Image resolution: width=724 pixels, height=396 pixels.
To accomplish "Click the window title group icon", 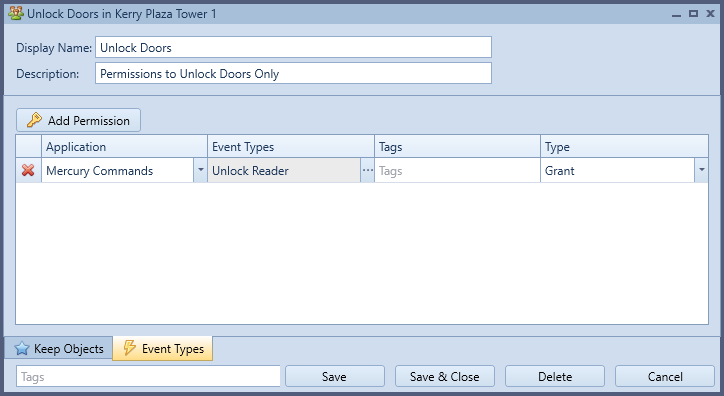I will tap(16, 13).
